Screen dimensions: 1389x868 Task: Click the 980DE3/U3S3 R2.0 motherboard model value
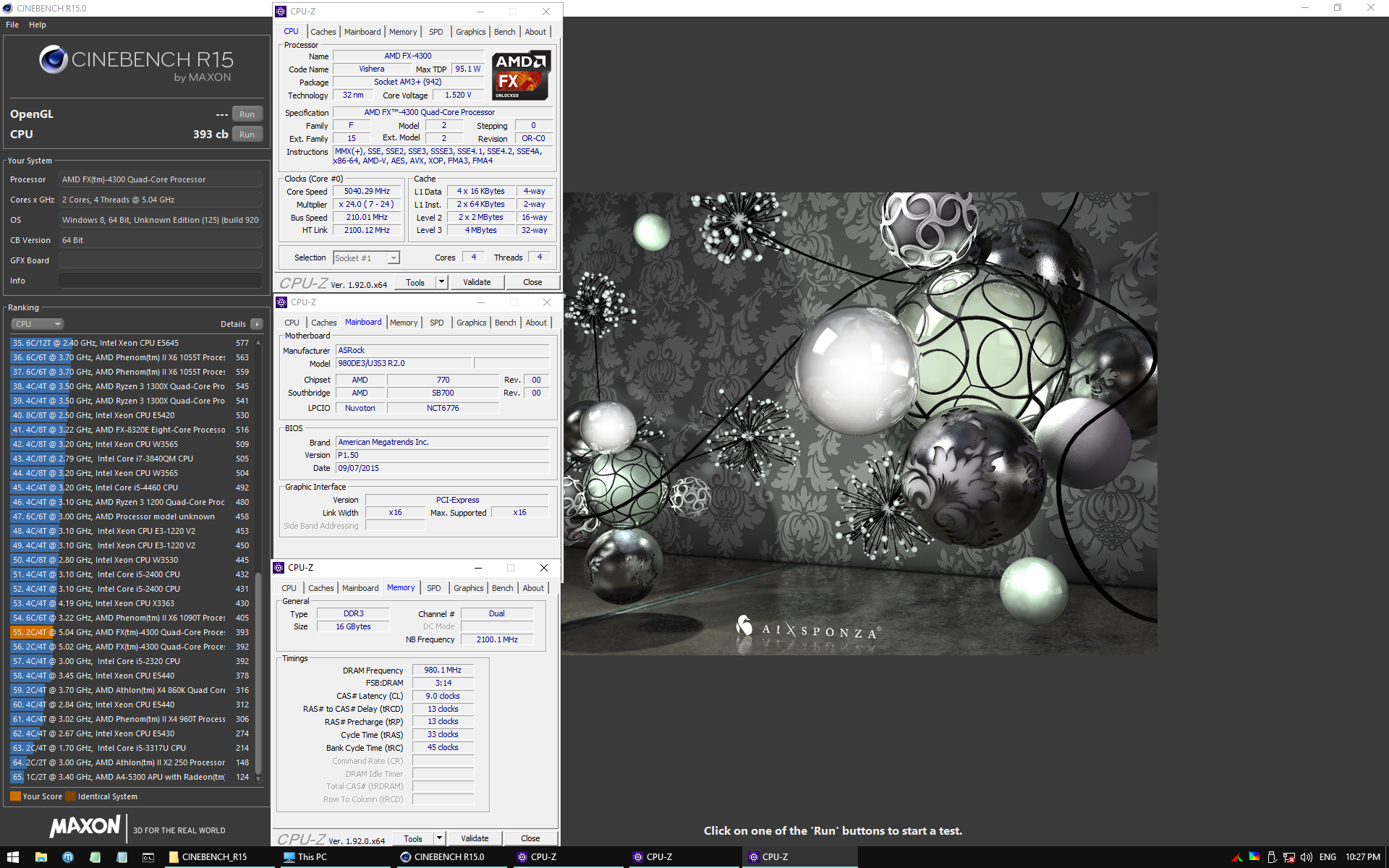[x=403, y=363]
